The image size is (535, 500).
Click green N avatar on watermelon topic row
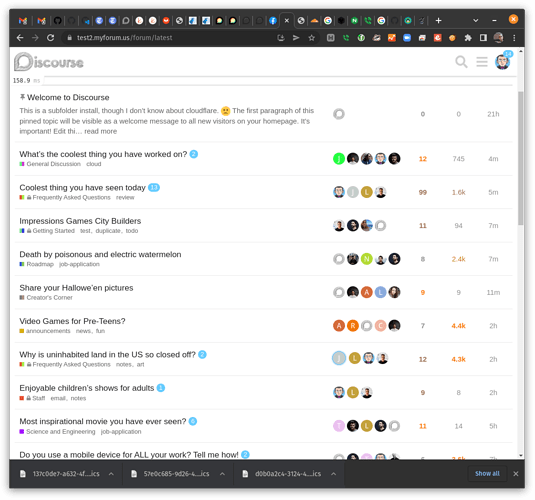tap(366, 259)
